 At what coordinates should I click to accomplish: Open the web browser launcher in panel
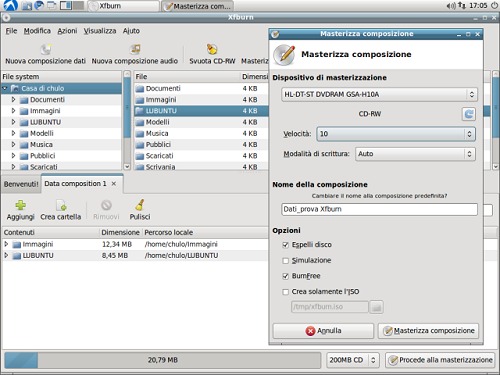point(39,6)
